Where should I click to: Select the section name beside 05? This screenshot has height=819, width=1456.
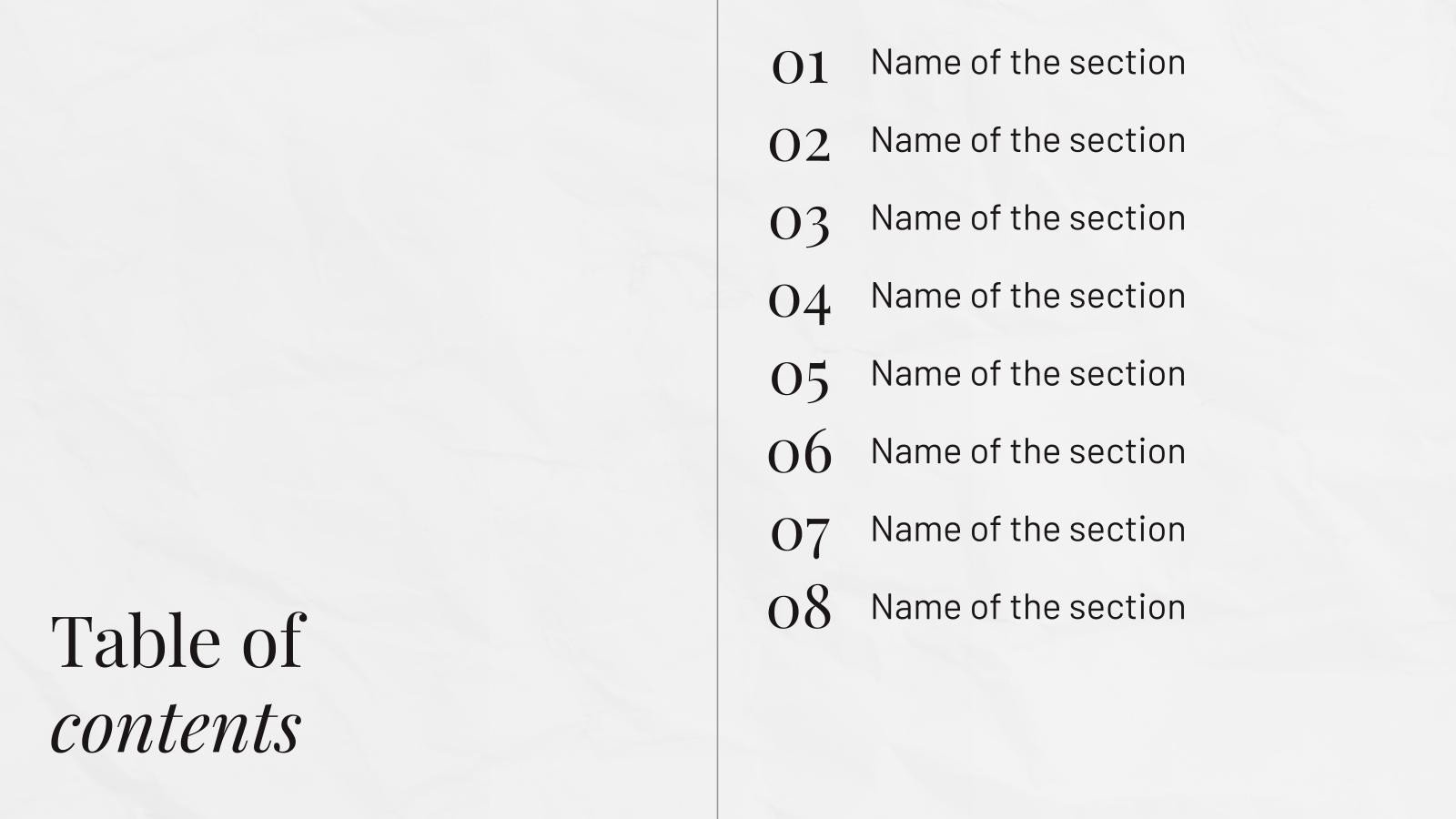pyautogui.click(x=1027, y=374)
